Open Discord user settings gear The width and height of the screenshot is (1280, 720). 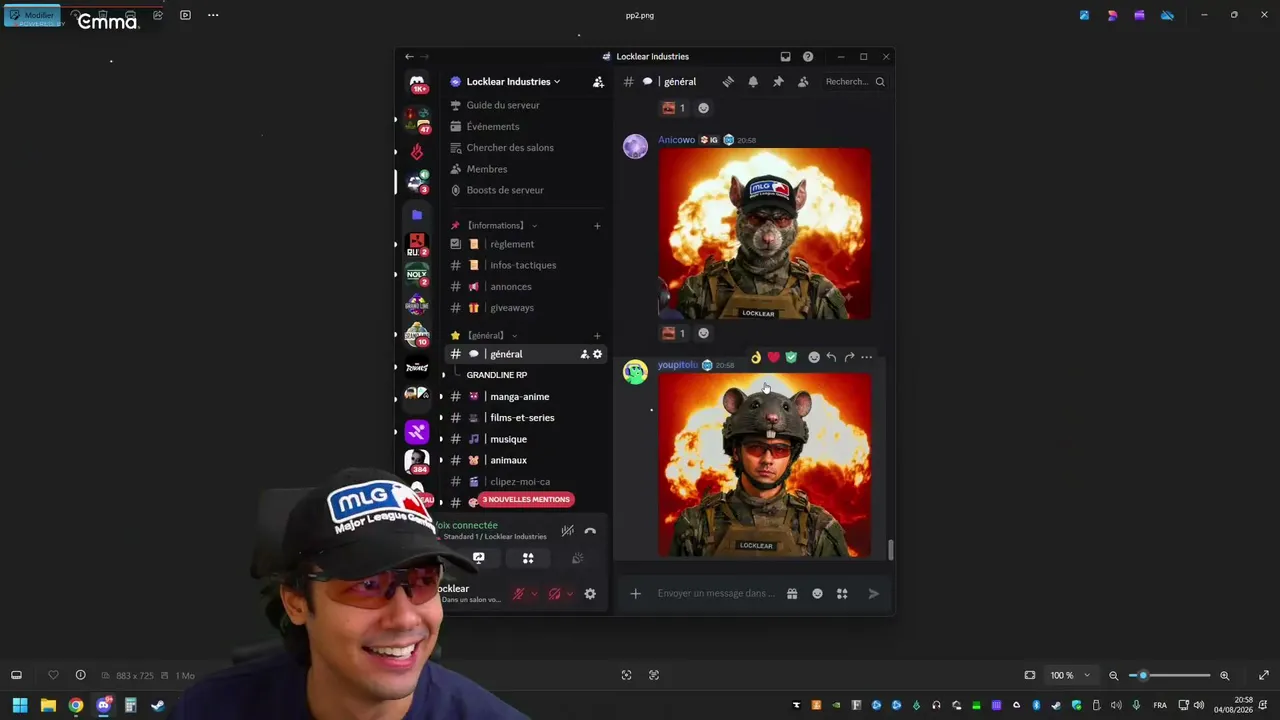coord(590,594)
